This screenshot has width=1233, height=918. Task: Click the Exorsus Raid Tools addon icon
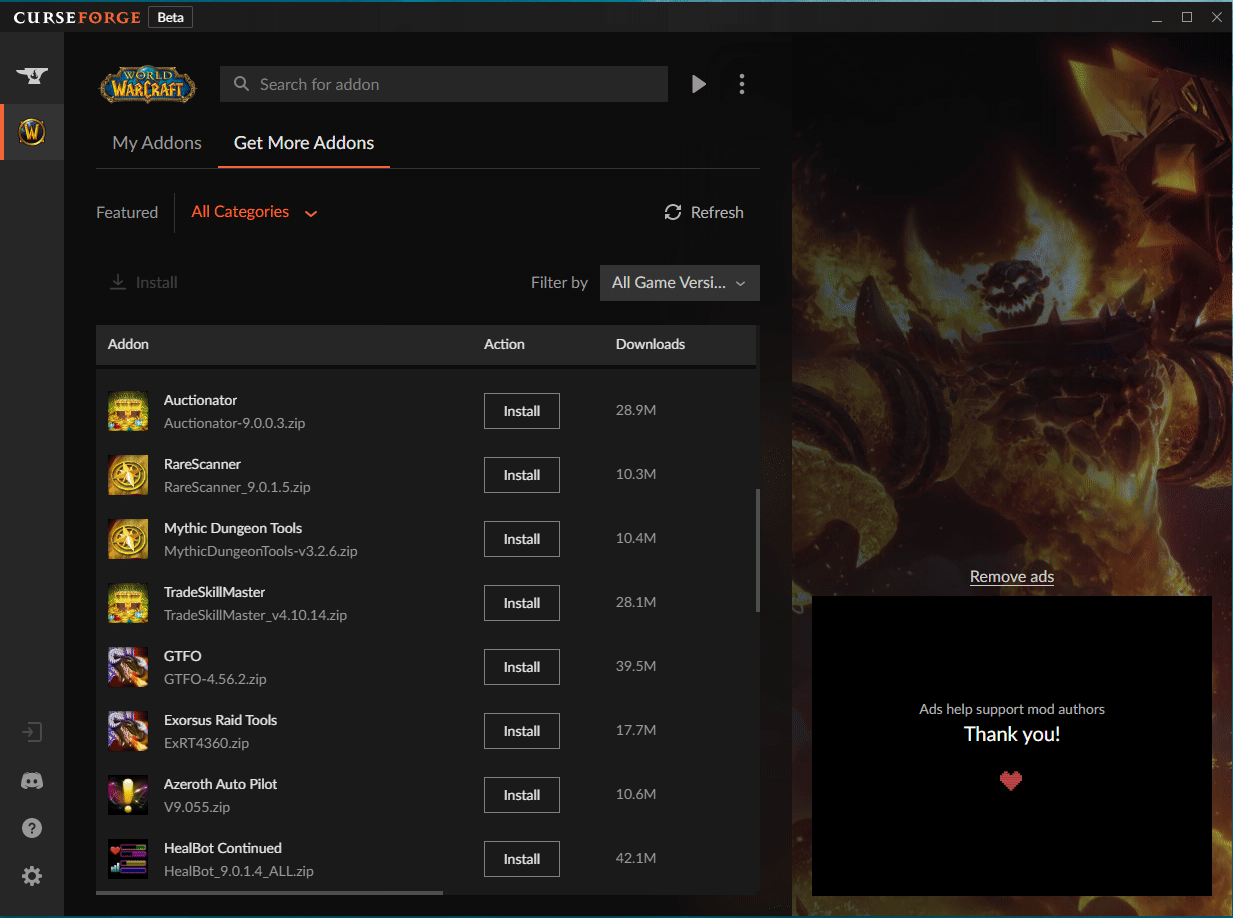[128, 731]
